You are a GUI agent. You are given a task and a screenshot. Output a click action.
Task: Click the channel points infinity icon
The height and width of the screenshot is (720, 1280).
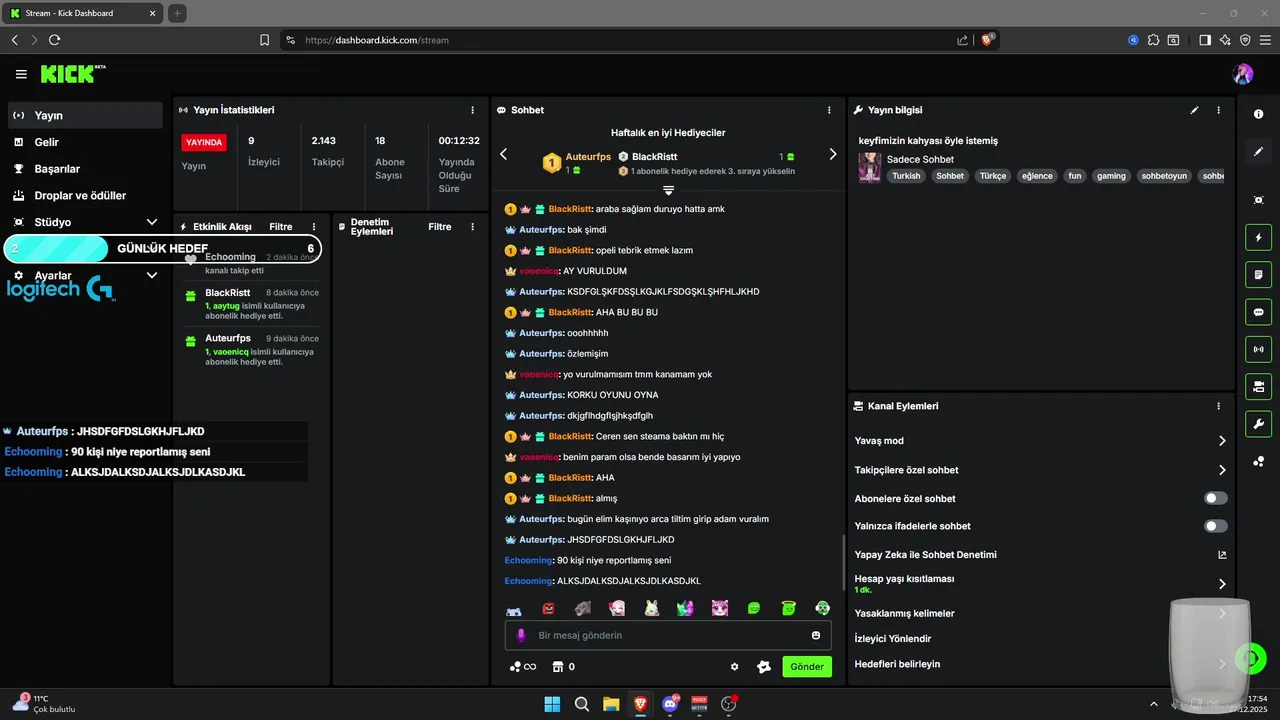point(523,667)
